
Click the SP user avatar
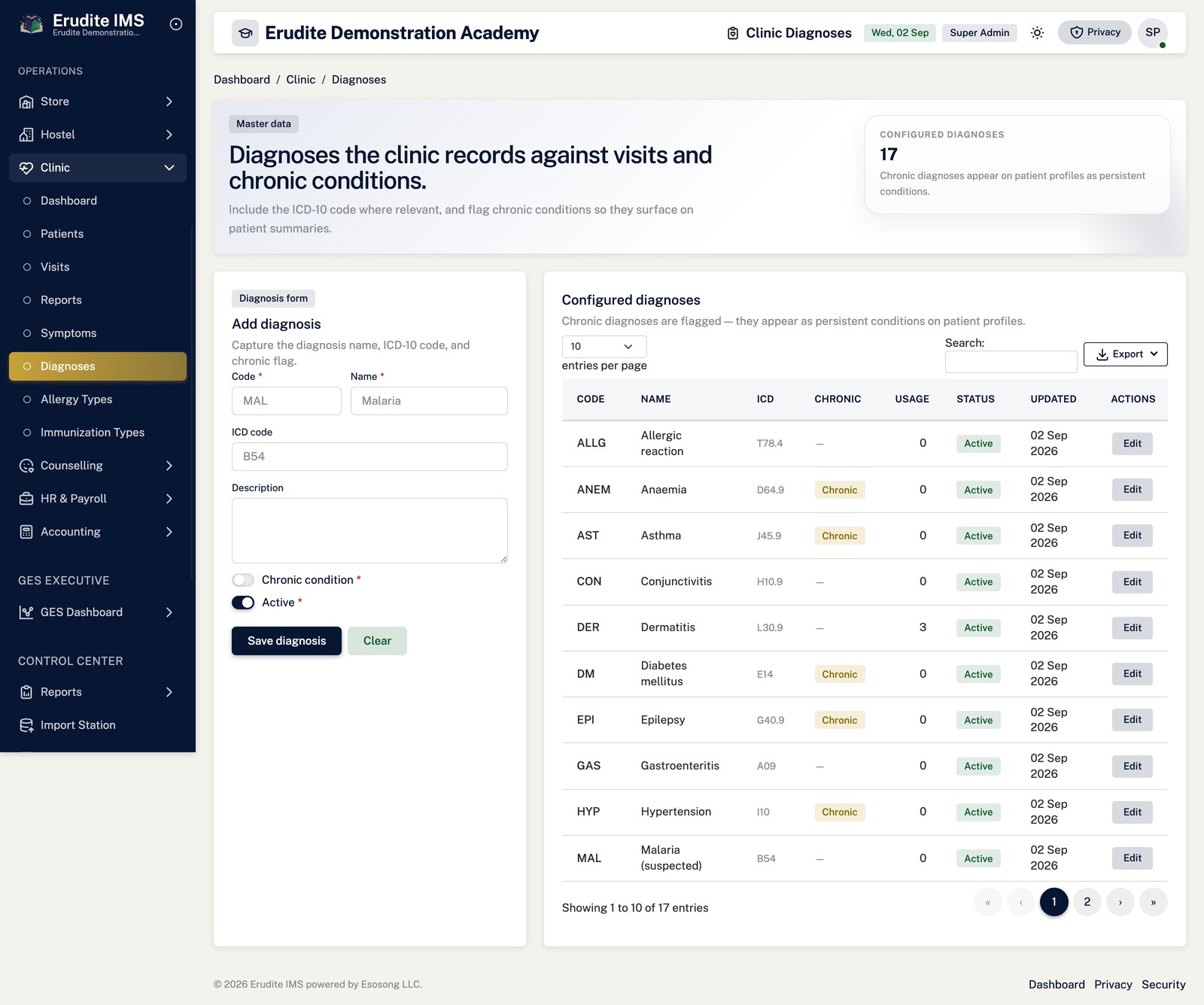coord(1153,32)
